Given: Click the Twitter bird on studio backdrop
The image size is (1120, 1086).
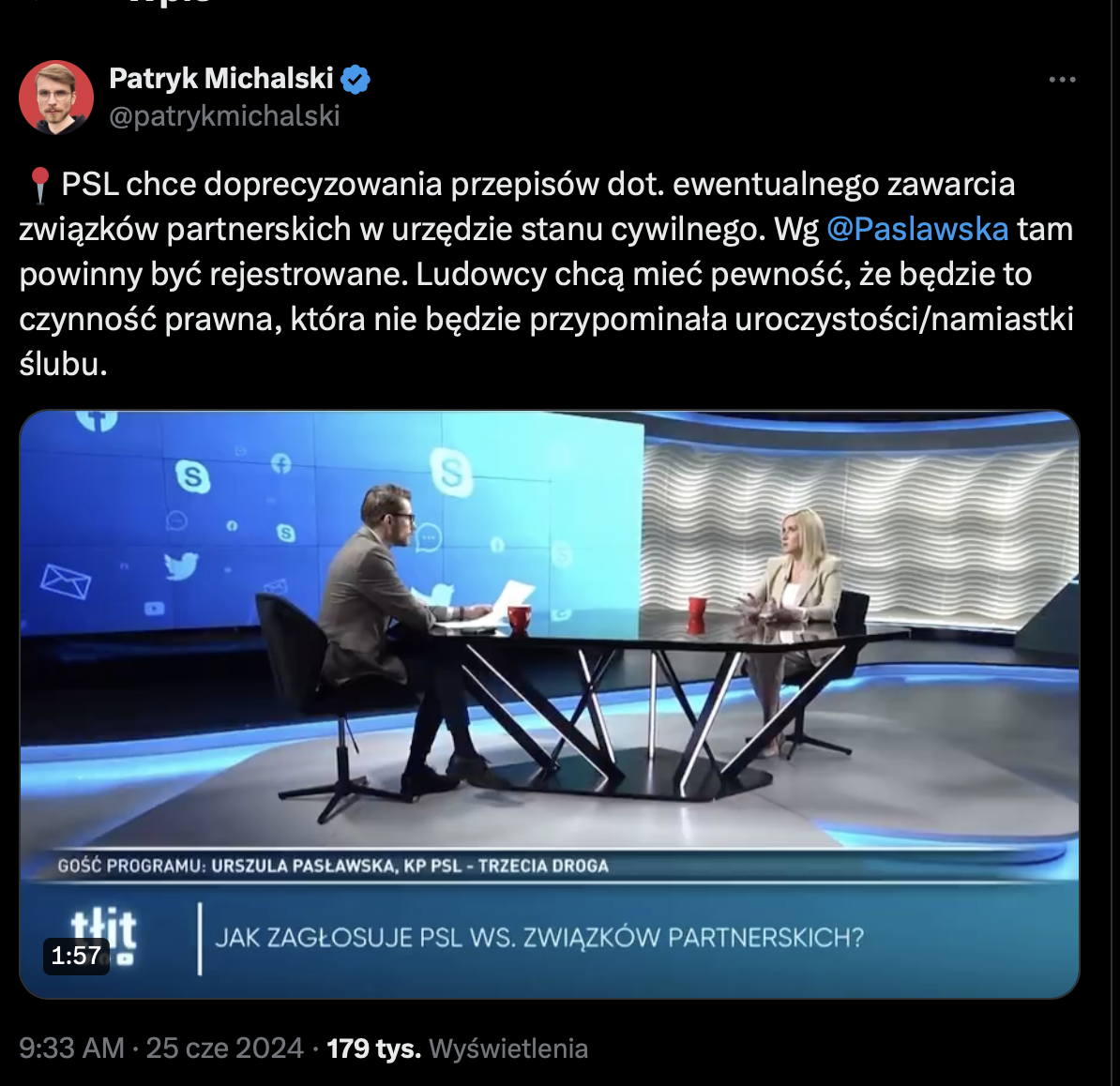Looking at the screenshot, I should [181, 567].
